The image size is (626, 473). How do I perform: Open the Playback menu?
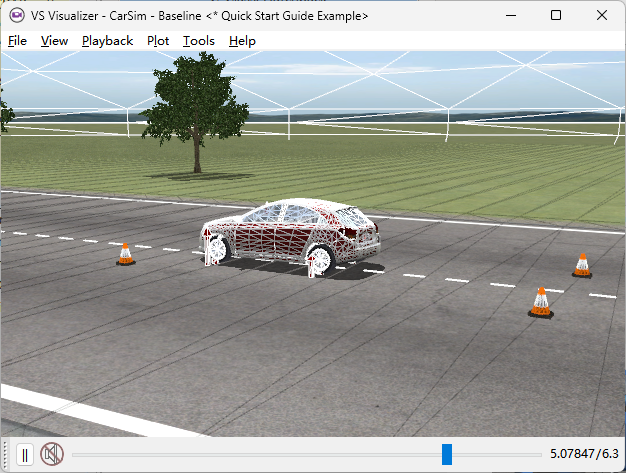pos(107,41)
